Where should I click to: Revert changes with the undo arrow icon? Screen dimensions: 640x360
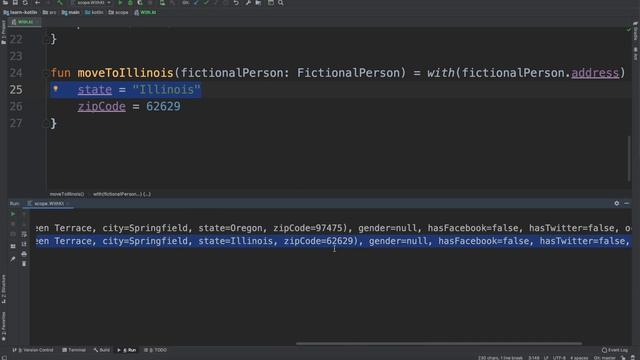pos(236,2)
